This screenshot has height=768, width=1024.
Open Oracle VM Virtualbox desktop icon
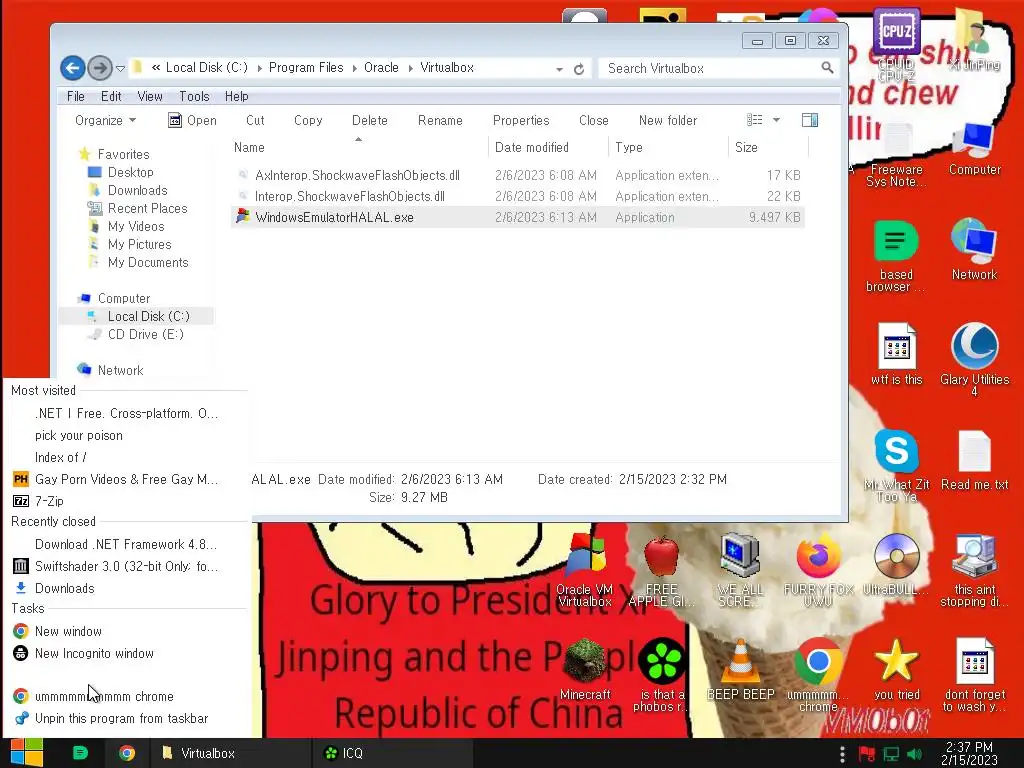(x=585, y=570)
